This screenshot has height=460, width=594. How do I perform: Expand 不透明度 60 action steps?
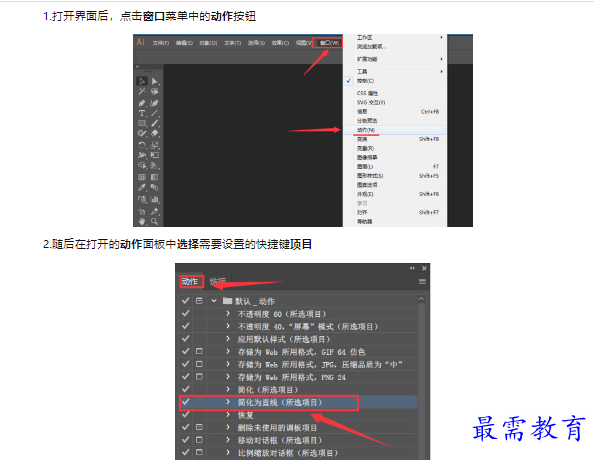pyautogui.click(x=228, y=314)
